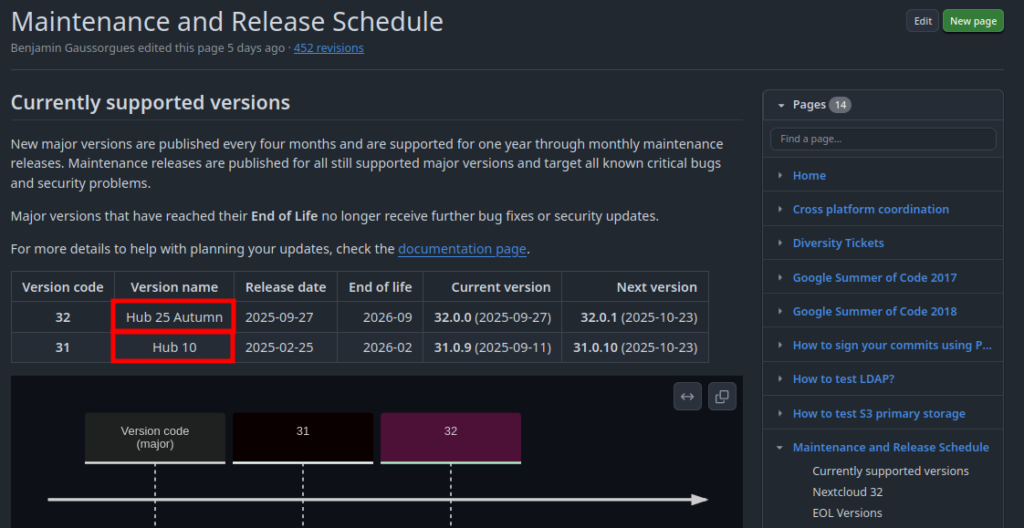
Task: Expand the Home page entry arrow
Action: pos(780,176)
